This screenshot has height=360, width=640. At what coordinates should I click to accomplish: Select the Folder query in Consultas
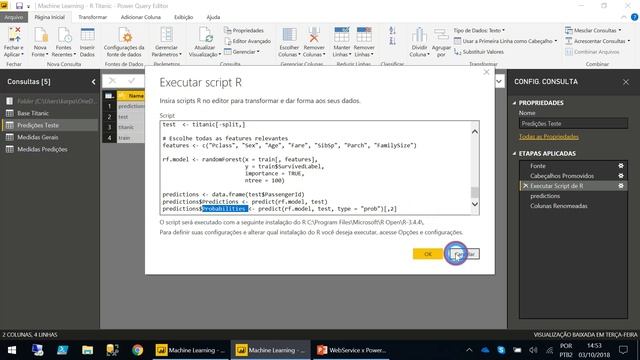pyautogui.click(x=50, y=101)
